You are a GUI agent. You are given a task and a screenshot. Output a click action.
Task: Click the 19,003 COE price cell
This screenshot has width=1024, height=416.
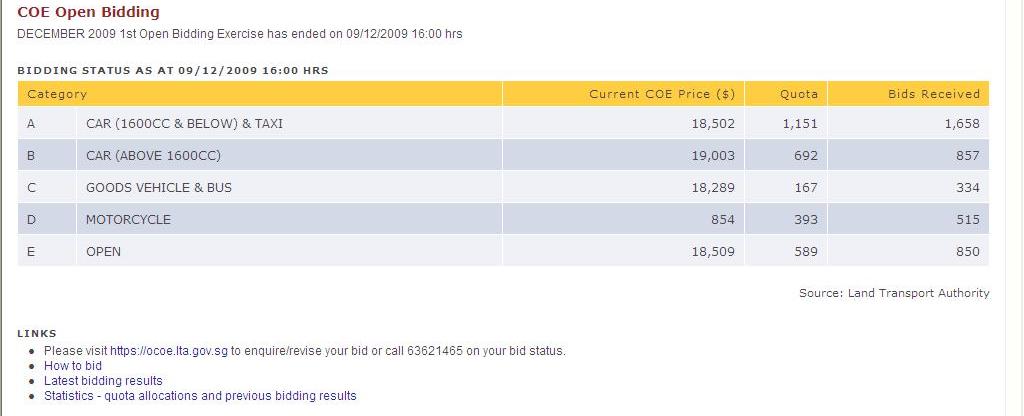click(x=624, y=155)
